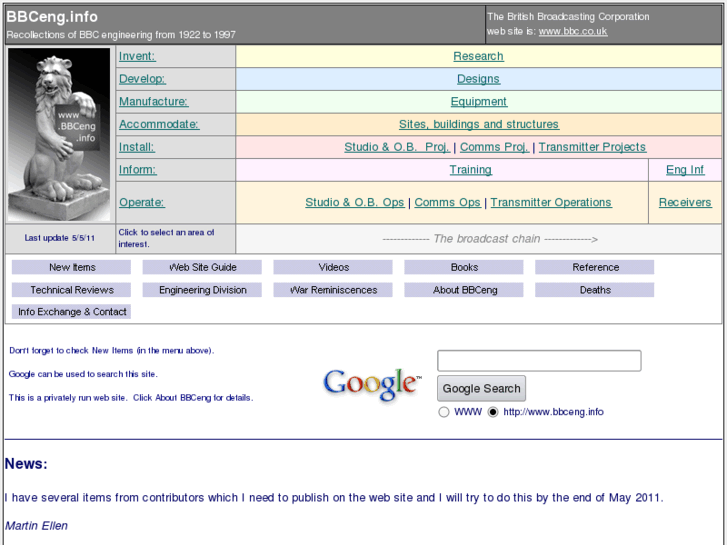Open Comms Proj. link
The width and height of the screenshot is (727, 545).
(x=494, y=147)
